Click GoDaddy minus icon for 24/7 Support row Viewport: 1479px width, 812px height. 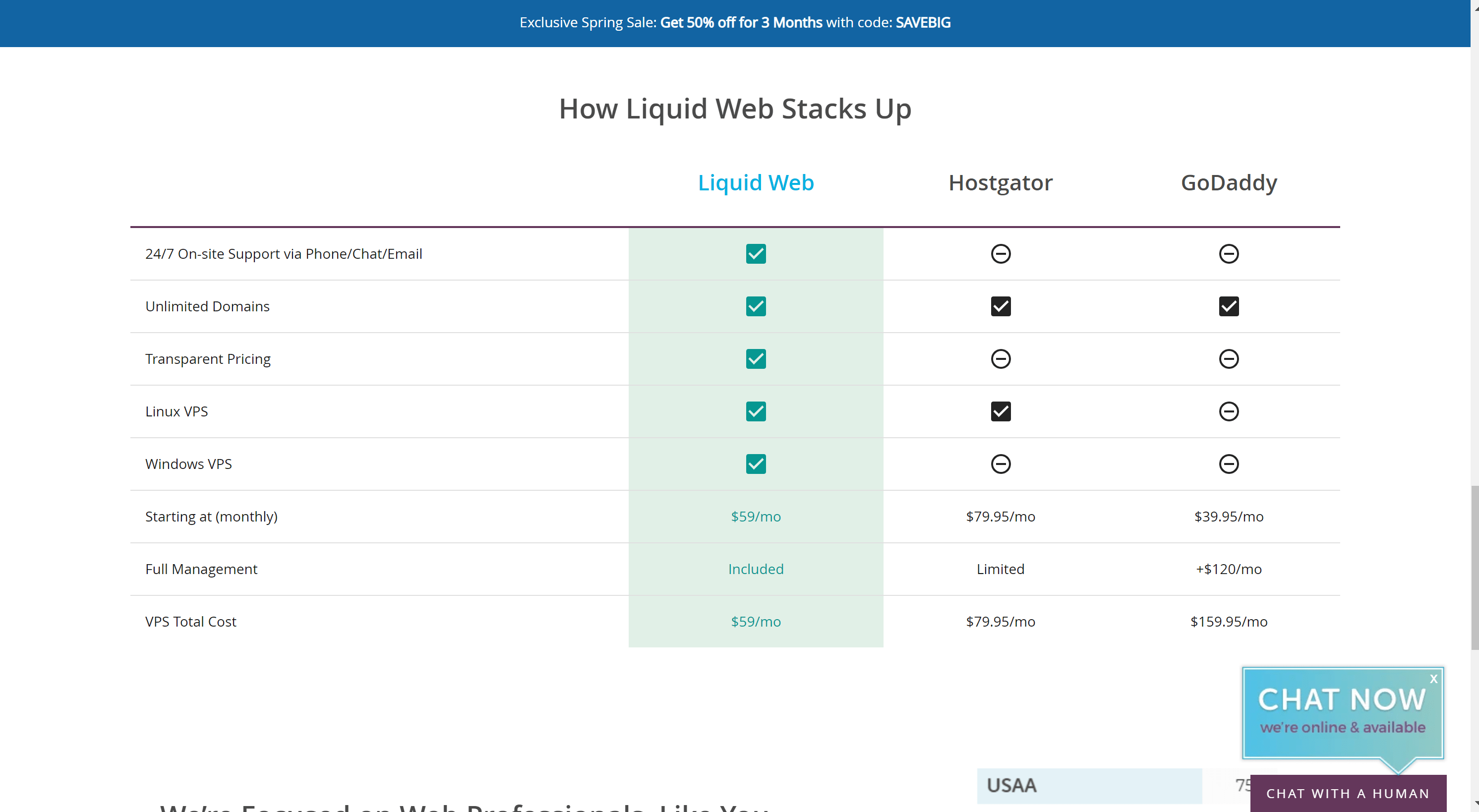(1229, 254)
